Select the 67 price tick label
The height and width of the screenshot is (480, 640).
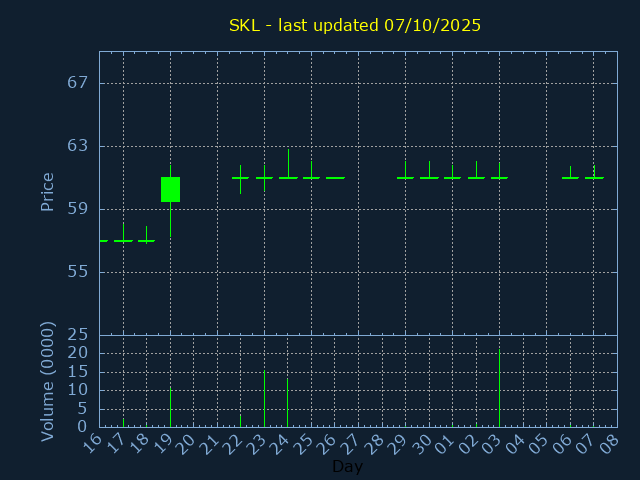(78, 83)
